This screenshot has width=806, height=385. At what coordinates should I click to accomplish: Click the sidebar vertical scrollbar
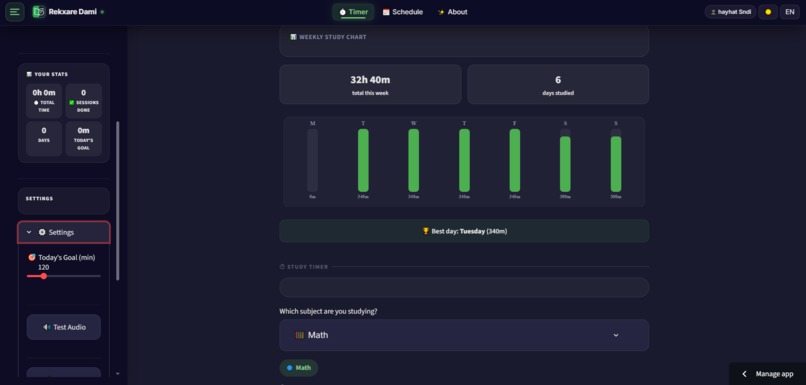[117, 200]
